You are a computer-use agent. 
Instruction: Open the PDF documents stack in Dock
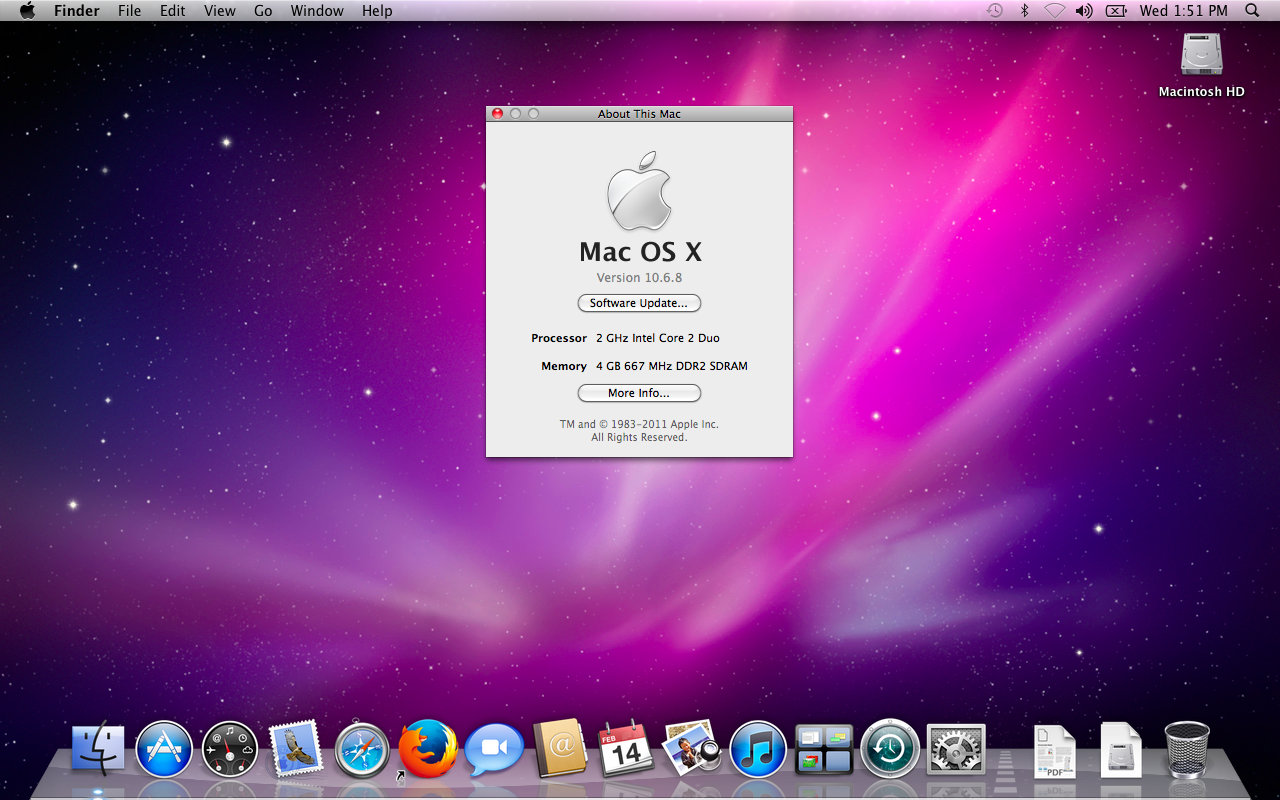coord(1054,751)
